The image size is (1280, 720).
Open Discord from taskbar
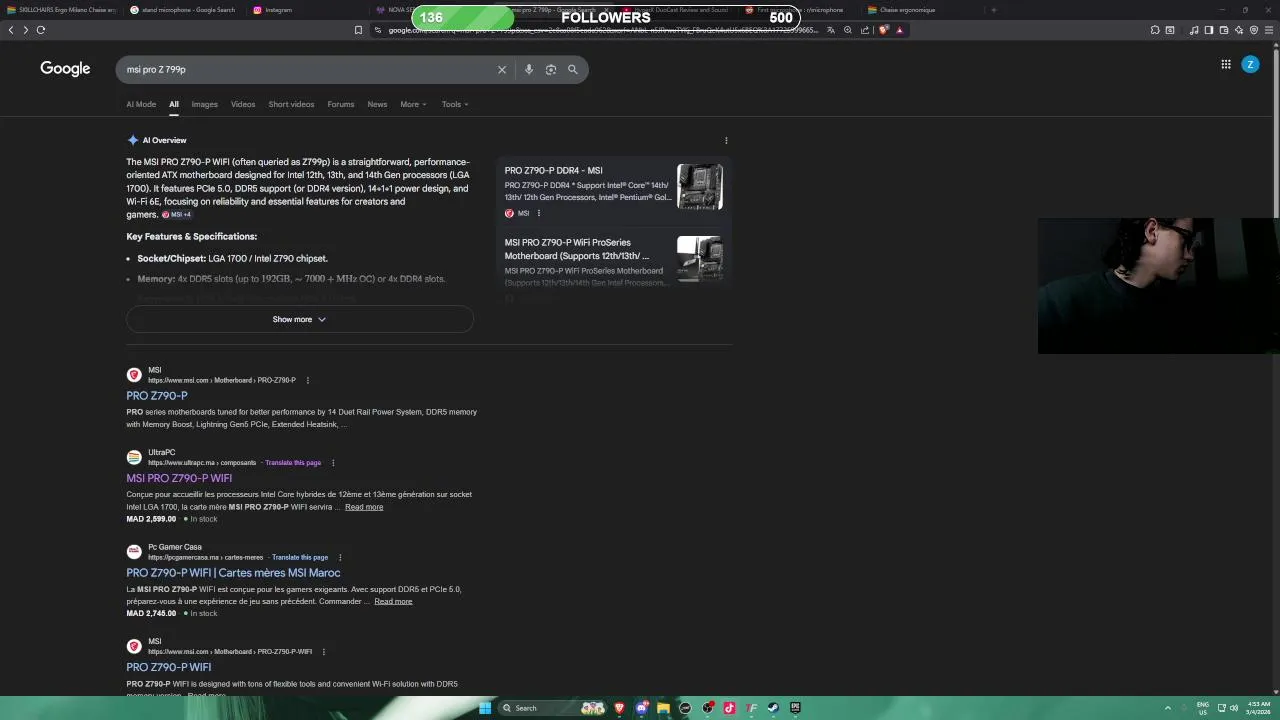pyautogui.click(x=641, y=708)
